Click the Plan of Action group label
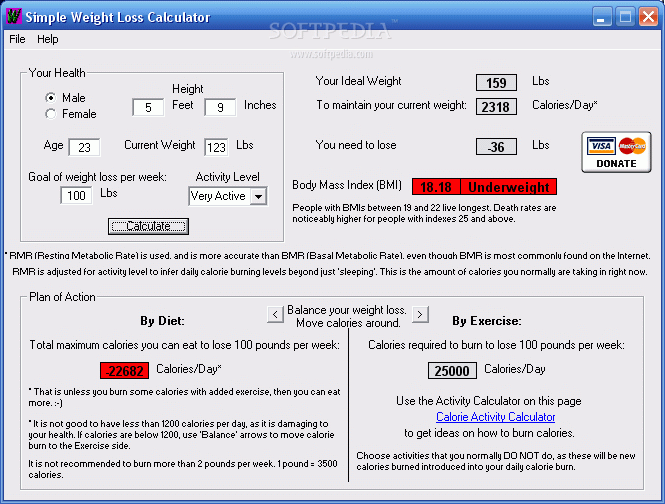 [62, 297]
